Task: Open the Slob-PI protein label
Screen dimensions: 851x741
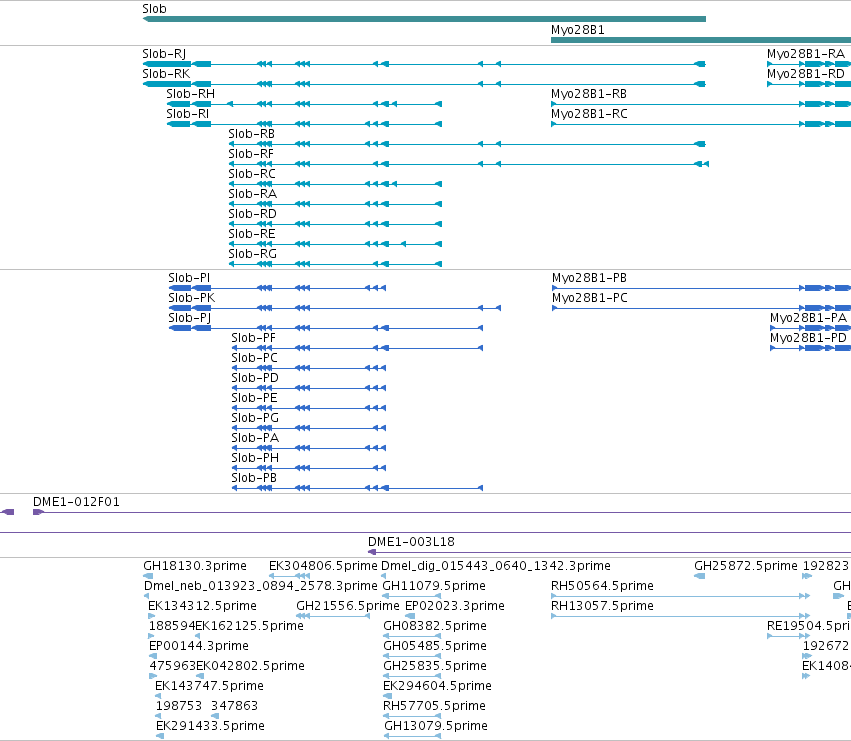Action: (189, 278)
